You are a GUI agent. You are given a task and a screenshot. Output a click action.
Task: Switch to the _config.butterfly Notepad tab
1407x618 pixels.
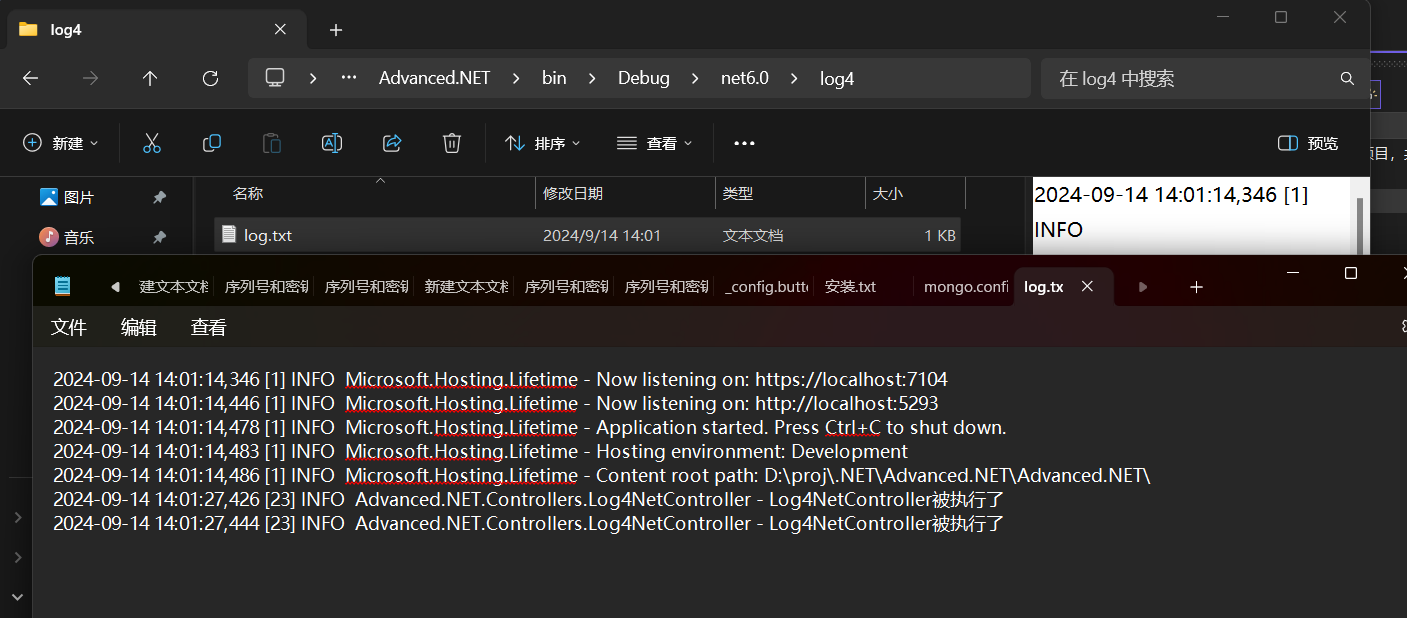tap(766, 287)
